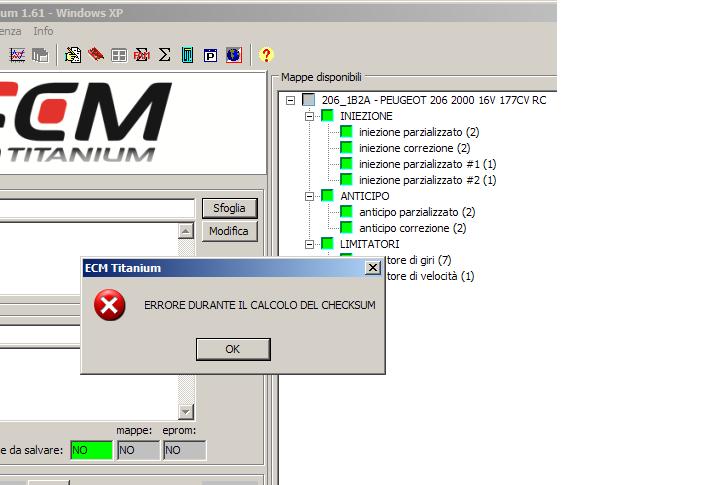Image resolution: width=720 pixels, height=485 pixels.
Task: Click the list scrollbar down arrow
Action: click(186, 412)
